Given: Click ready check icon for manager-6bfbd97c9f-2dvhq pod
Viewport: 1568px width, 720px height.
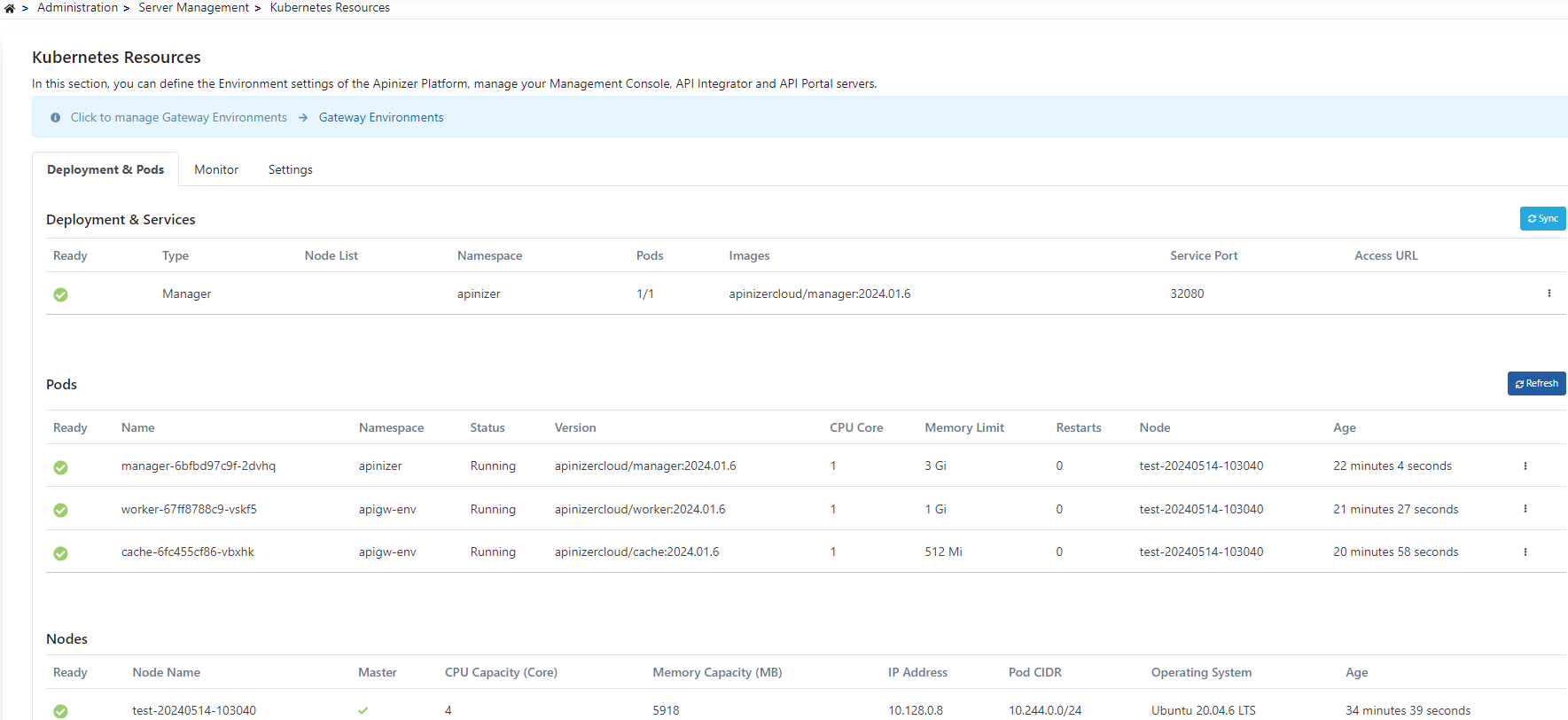Looking at the screenshot, I should click(60, 467).
